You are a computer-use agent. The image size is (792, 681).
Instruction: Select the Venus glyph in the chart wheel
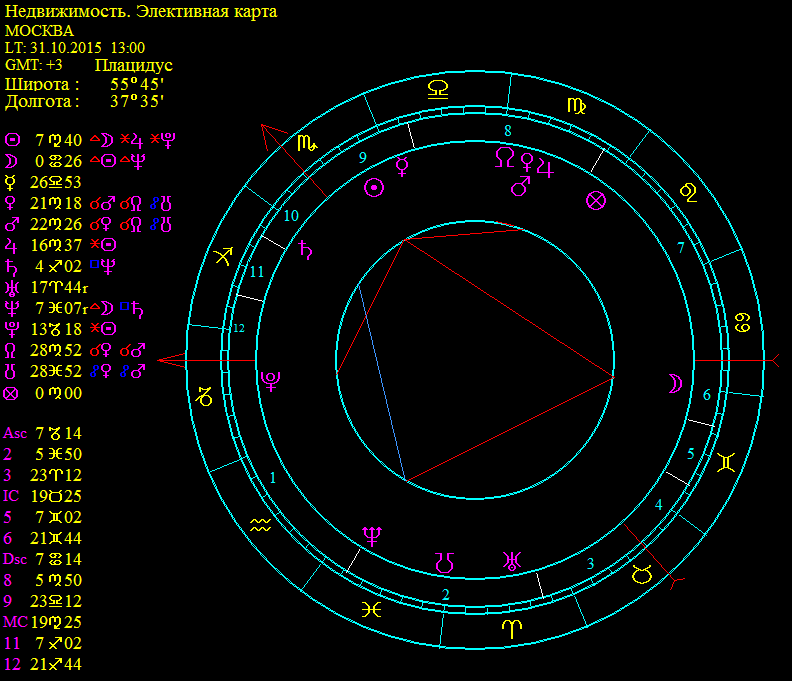[527, 163]
